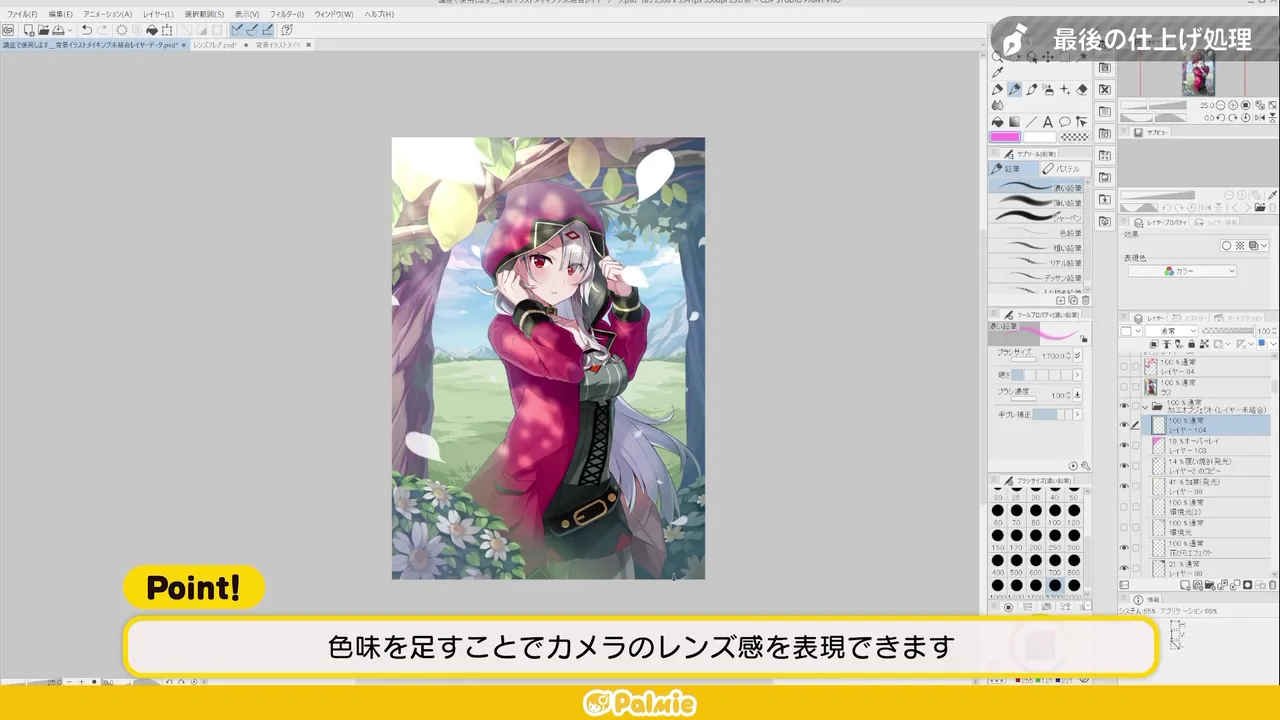
Task: Open the フィルター(I) menu
Action: click(x=287, y=14)
